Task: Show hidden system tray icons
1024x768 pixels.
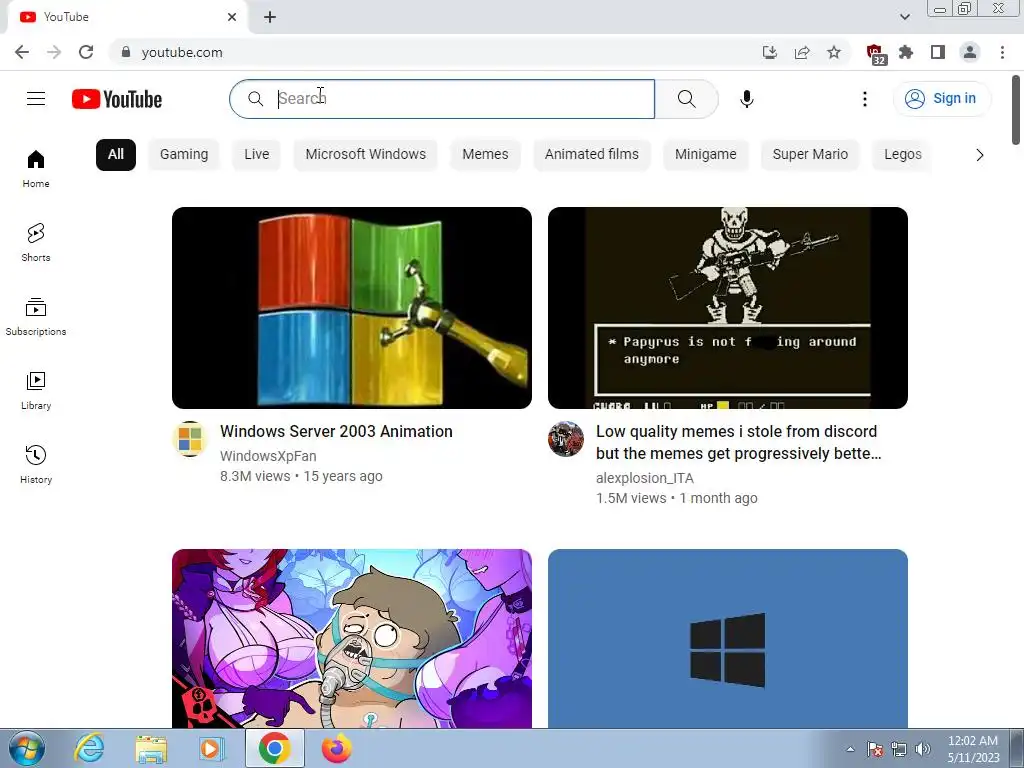Action: [850, 749]
